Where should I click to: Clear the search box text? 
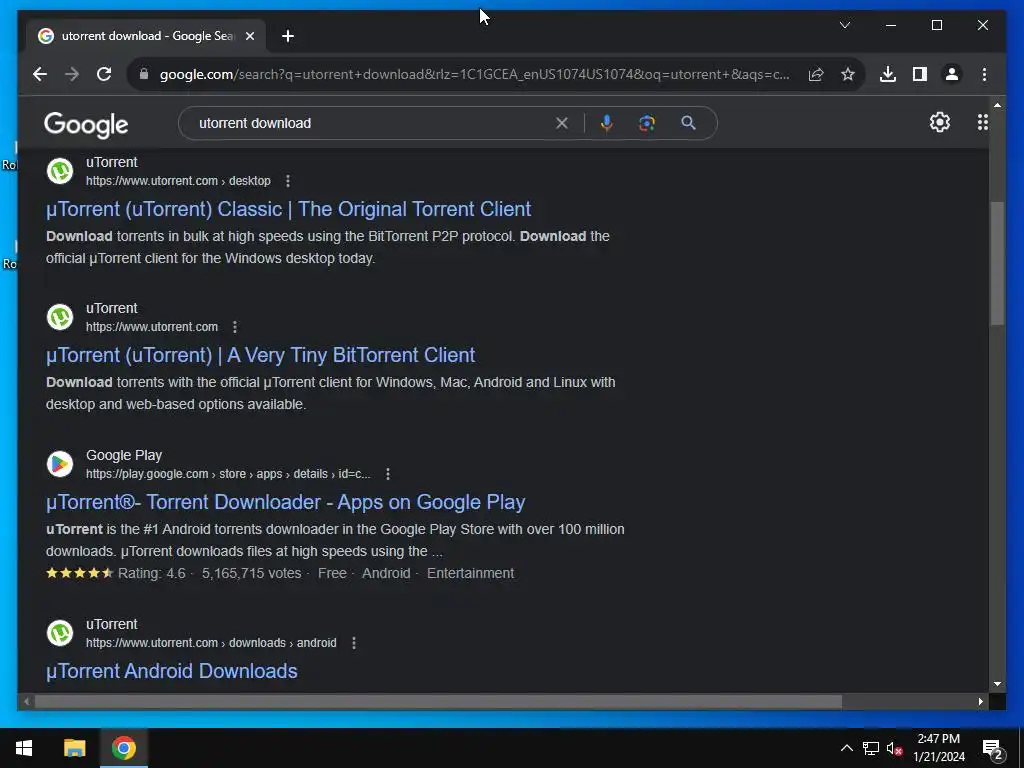562,123
